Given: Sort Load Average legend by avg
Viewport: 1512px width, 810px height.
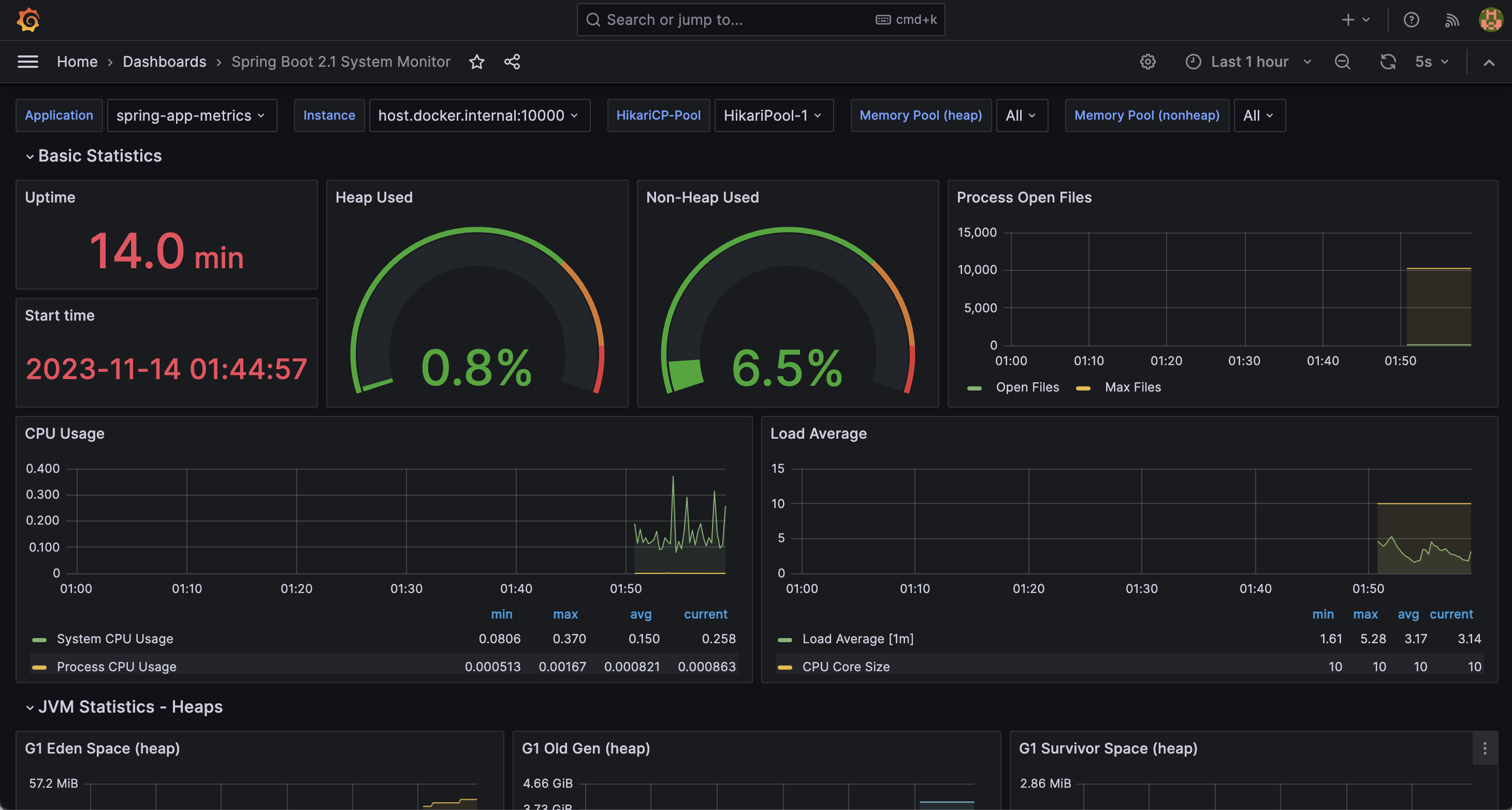Looking at the screenshot, I should click(1408, 614).
